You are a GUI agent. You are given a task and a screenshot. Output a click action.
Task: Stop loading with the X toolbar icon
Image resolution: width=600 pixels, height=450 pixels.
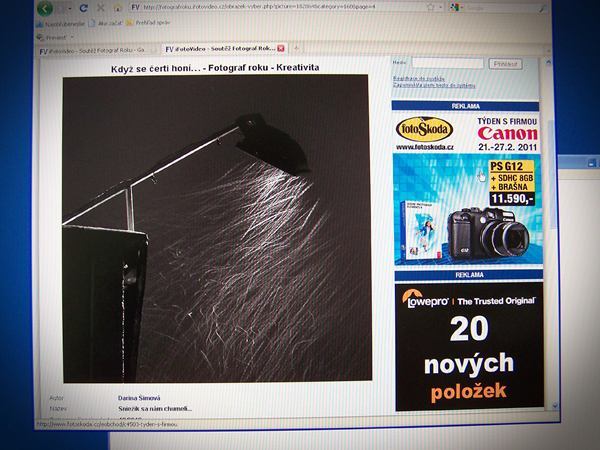(x=101, y=8)
